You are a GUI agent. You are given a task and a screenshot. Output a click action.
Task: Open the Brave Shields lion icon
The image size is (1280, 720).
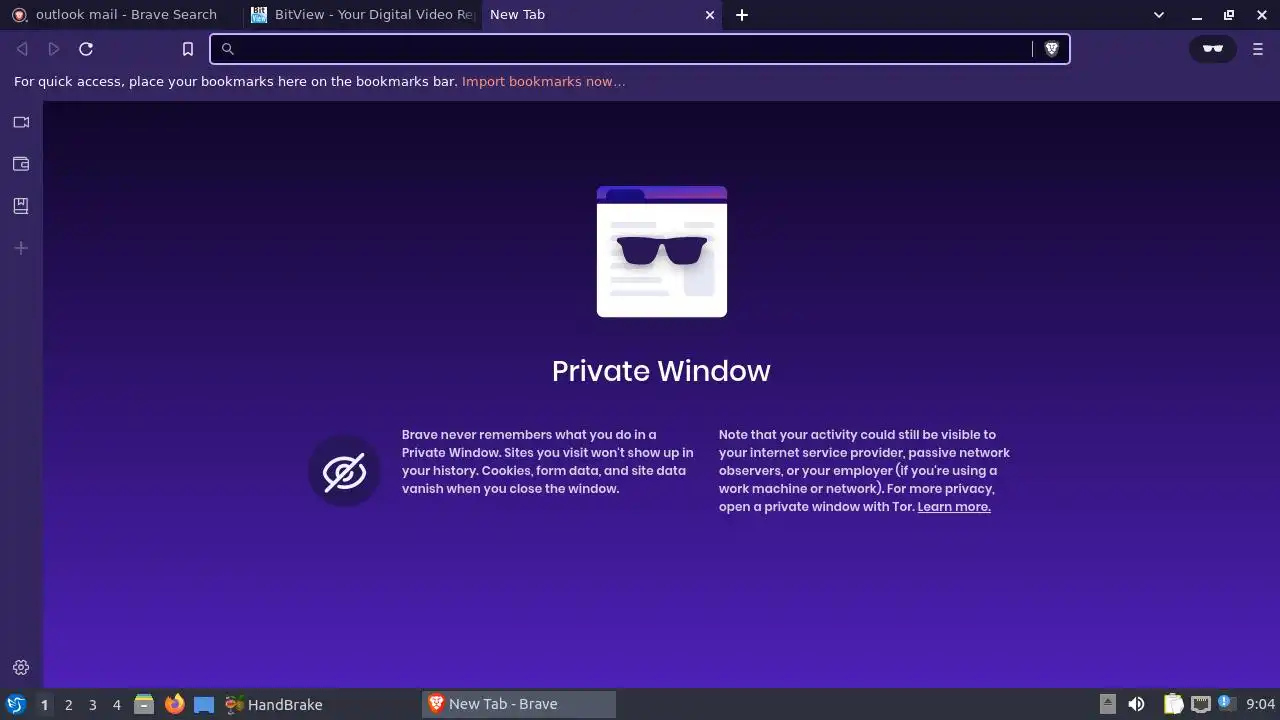click(x=1051, y=49)
